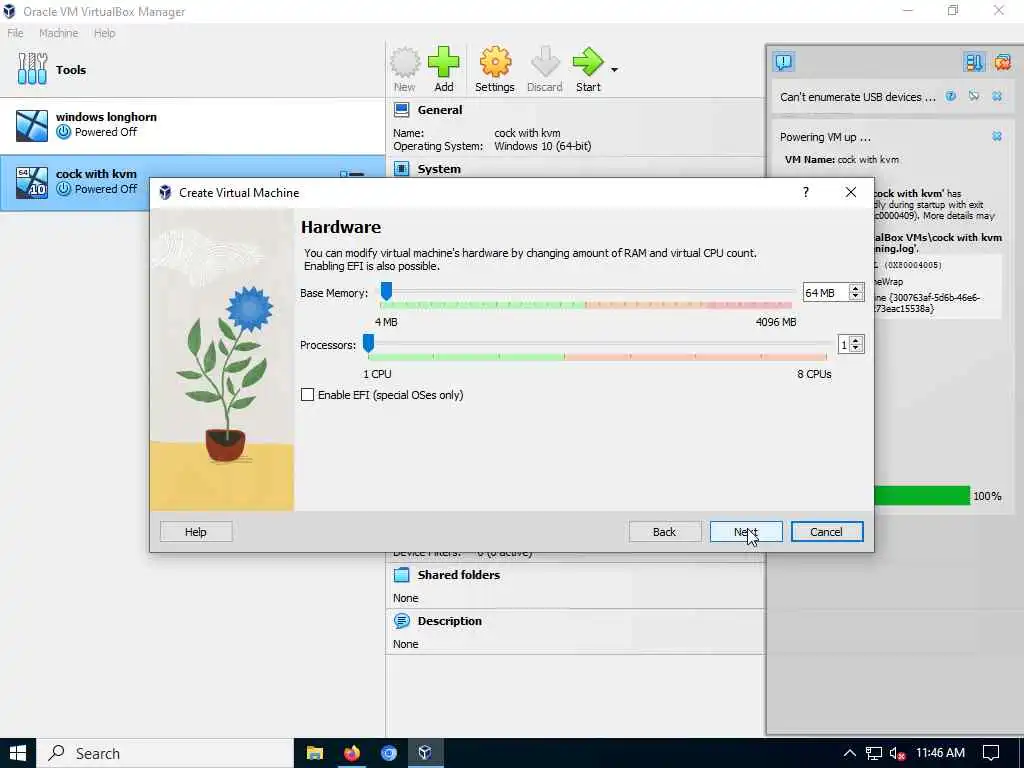The image size is (1024, 768).
Task: Click the green Start arrow icon
Action: pos(588,63)
